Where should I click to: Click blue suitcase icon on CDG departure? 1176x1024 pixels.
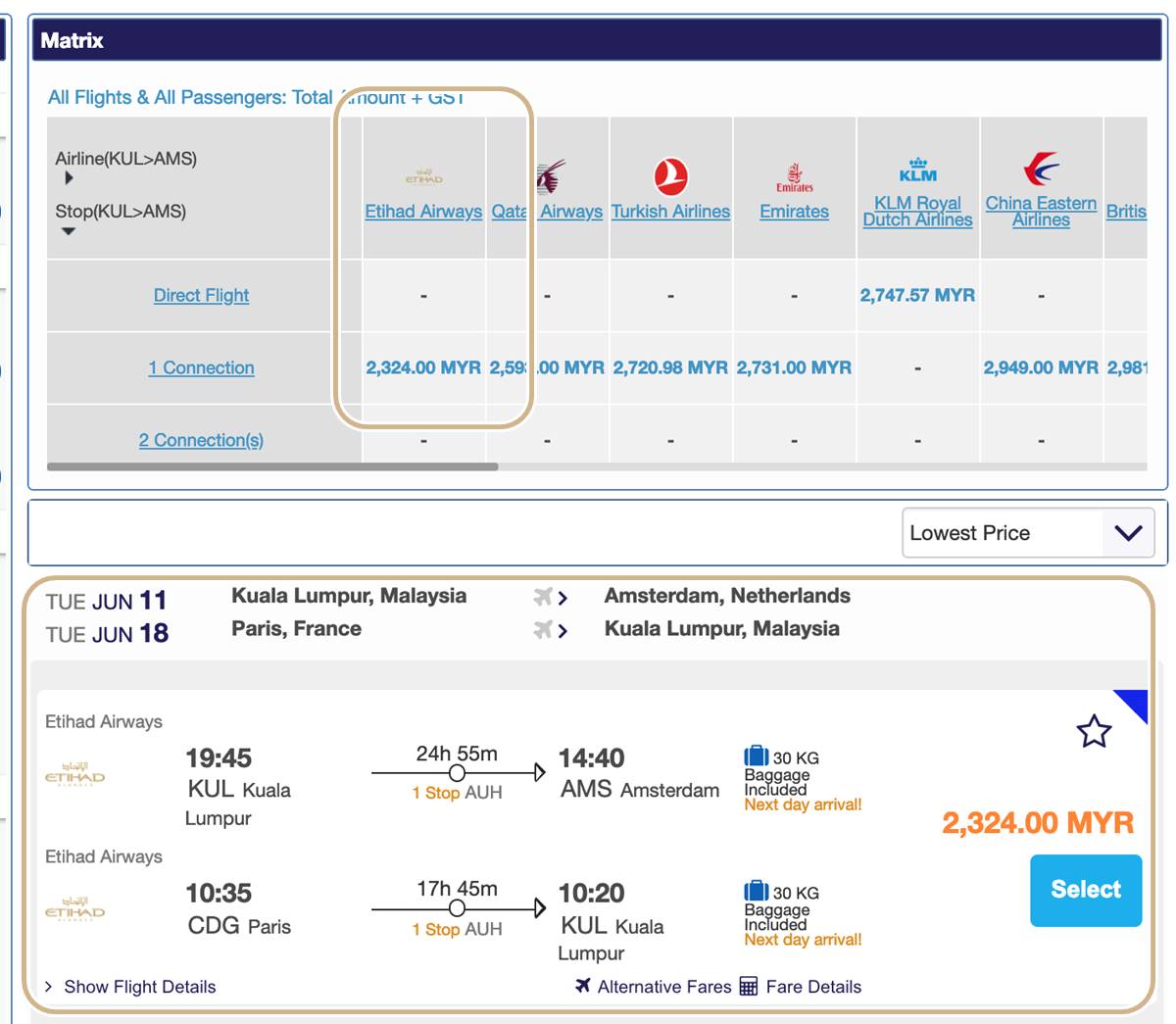757,891
